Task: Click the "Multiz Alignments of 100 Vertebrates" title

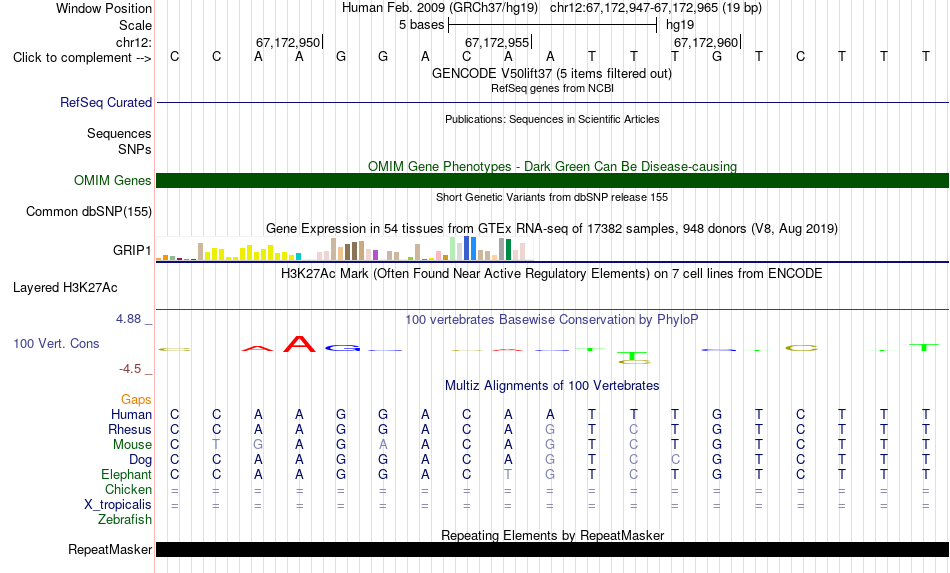Action: tap(552, 385)
